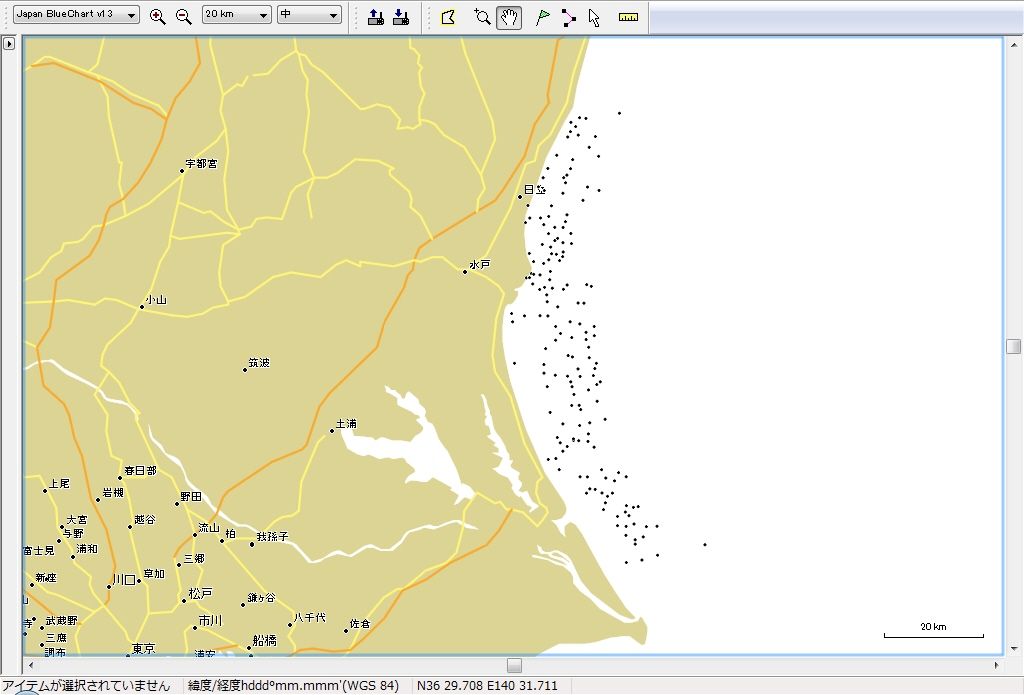Click the 野田 city label on map
The image size is (1024, 695).
pyautogui.click(x=191, y=496)
